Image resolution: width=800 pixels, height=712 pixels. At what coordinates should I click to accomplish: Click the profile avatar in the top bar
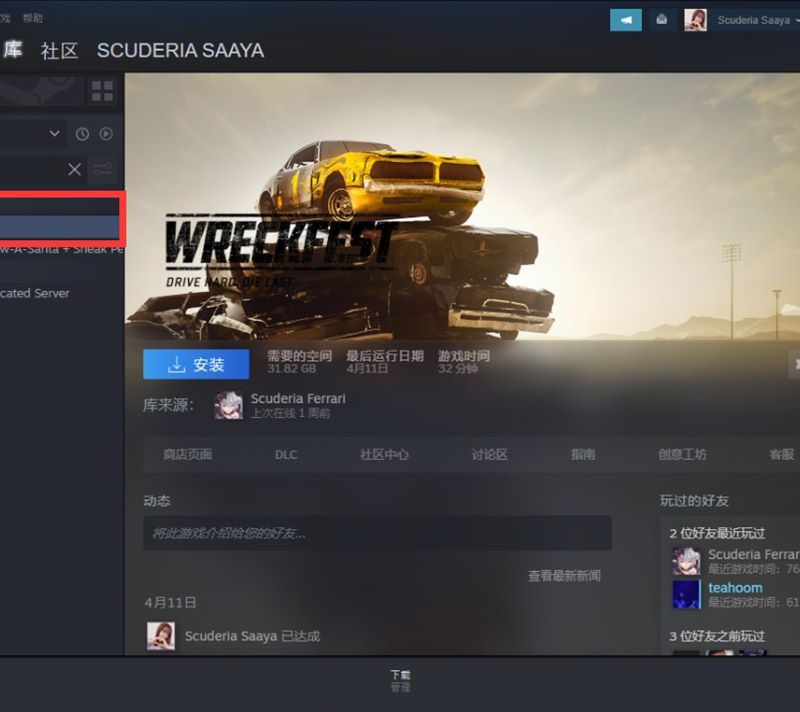pyautogui.click(x=695, y=20)
